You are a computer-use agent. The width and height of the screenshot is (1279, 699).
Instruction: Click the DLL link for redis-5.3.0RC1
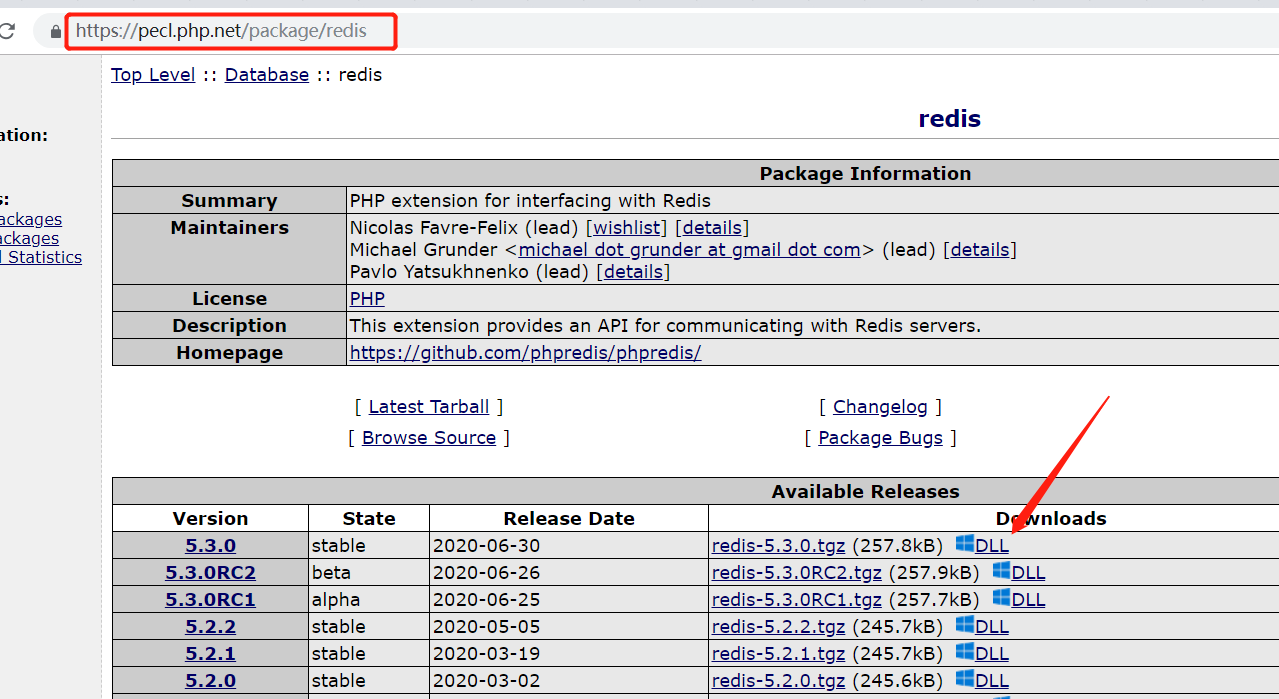(1029, 600)
